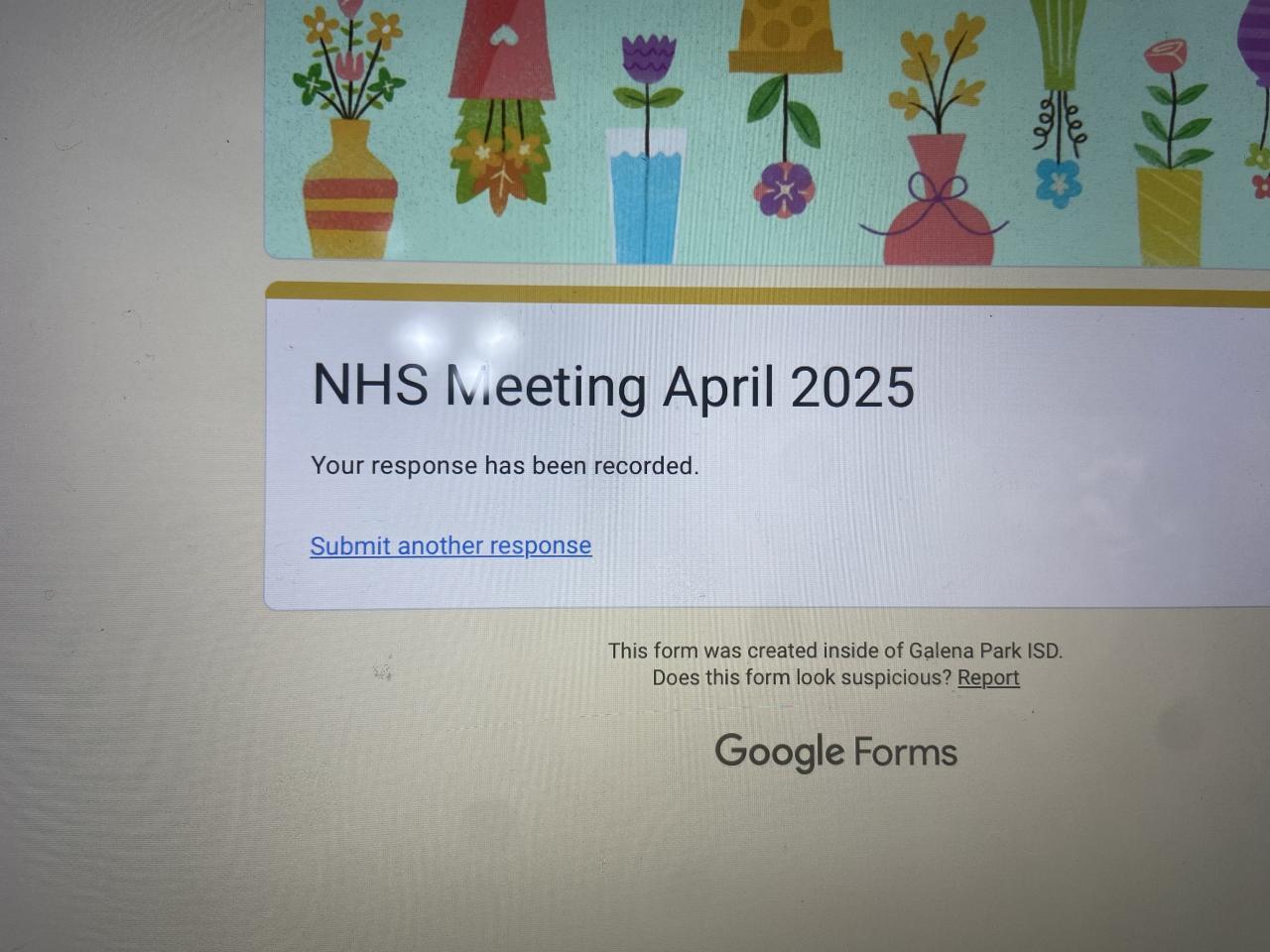This screenshot has width=1270, height=952.
Task: Click the yellow-green pot holding red rose
Action: [1169, 217]
